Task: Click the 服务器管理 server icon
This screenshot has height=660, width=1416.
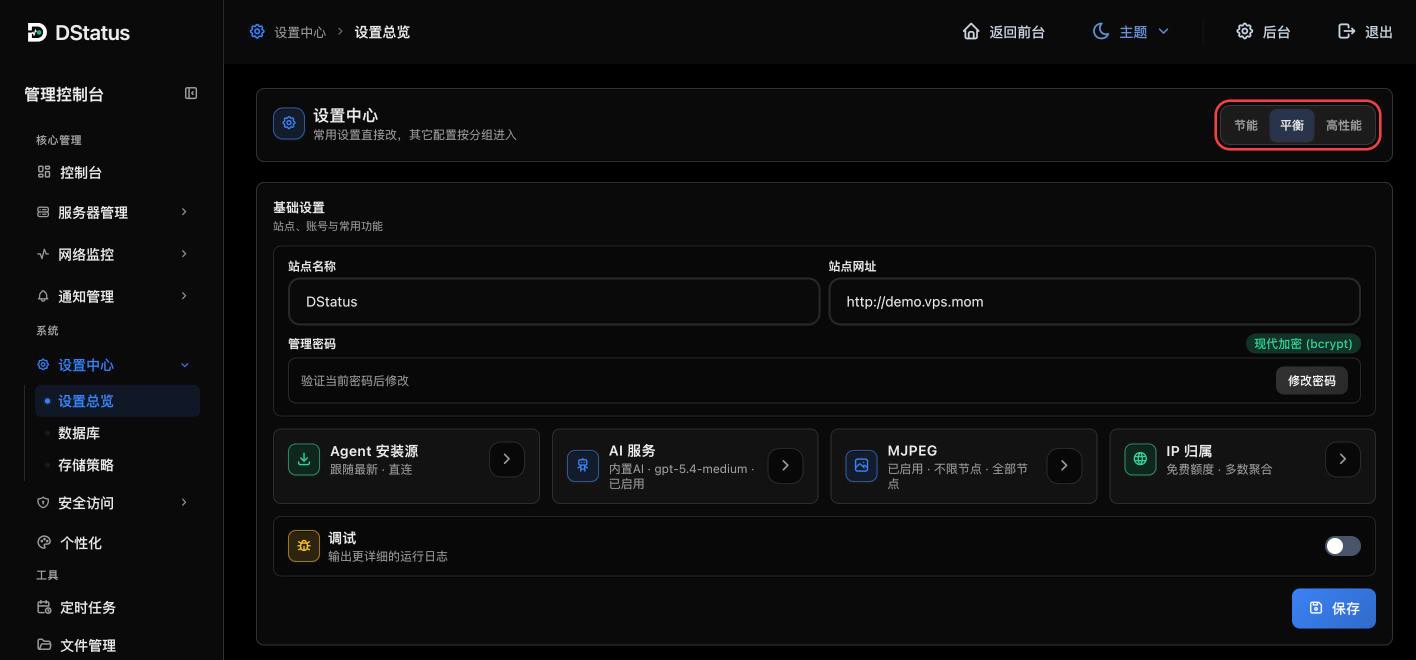Action: point(43,212)
